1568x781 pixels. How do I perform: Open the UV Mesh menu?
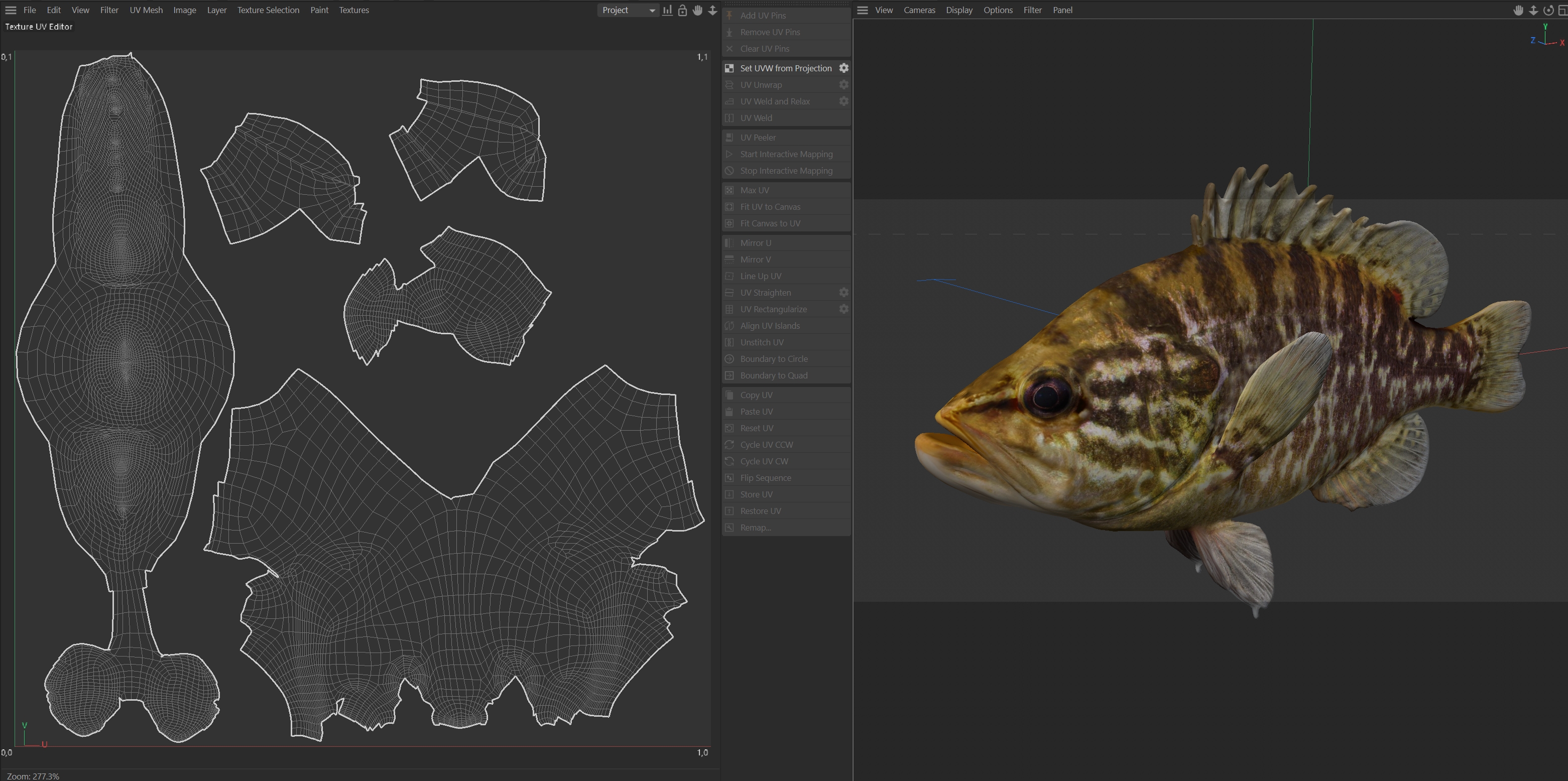pos(146,11)
